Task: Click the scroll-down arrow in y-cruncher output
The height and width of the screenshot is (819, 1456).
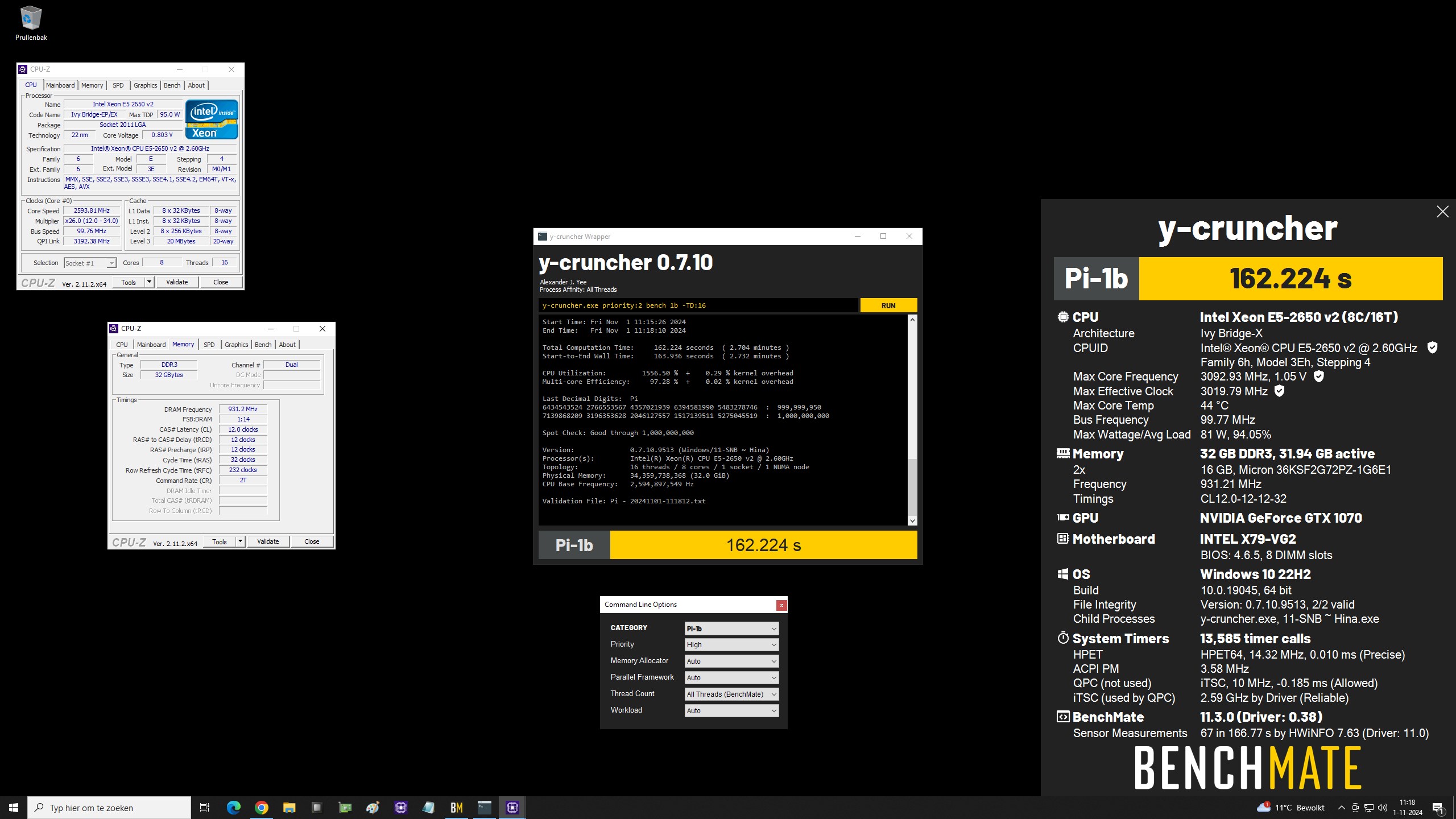Action: pos(912,521)
